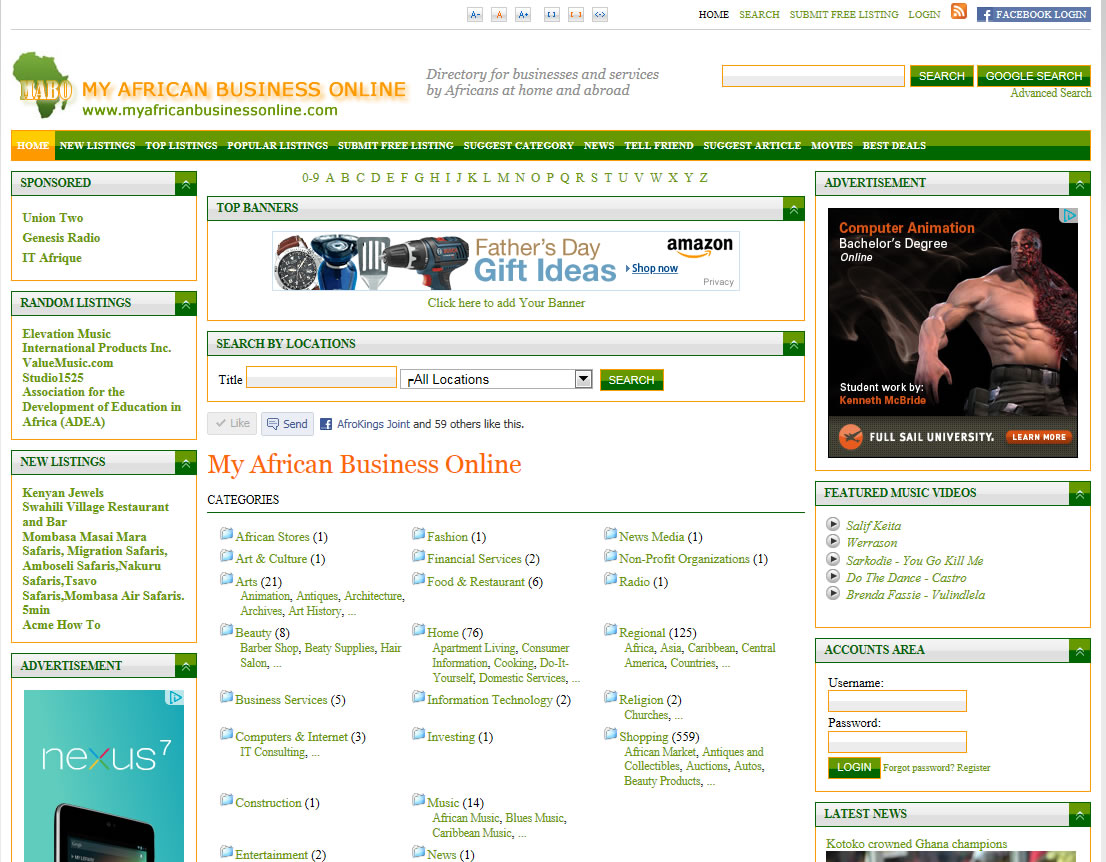Click folder icon beside Beauty

226,630
